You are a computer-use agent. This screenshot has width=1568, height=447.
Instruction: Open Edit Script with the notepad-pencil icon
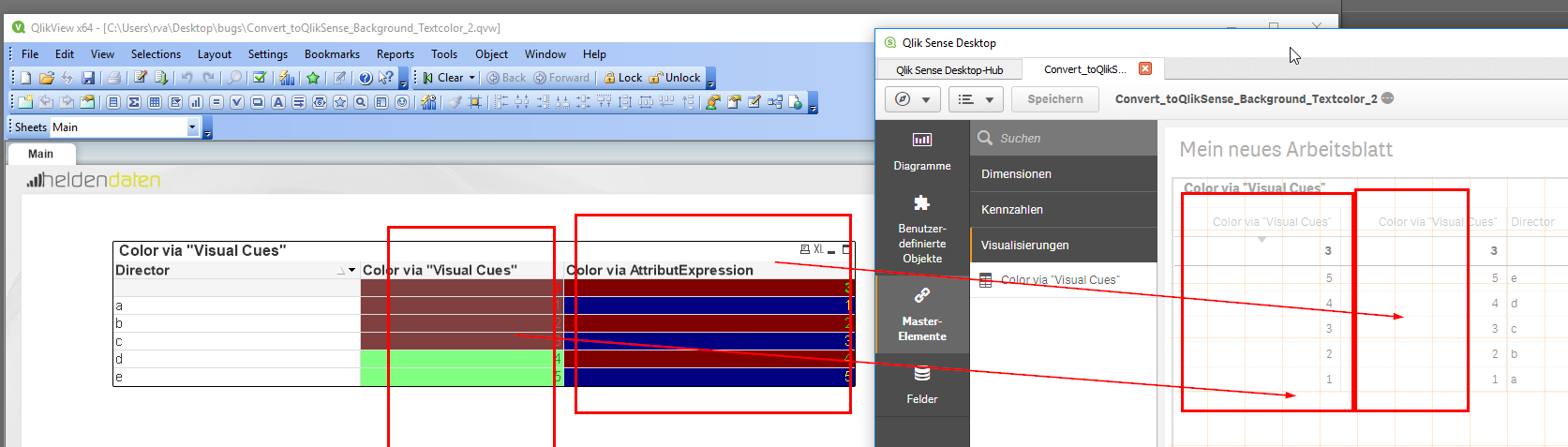141,78
